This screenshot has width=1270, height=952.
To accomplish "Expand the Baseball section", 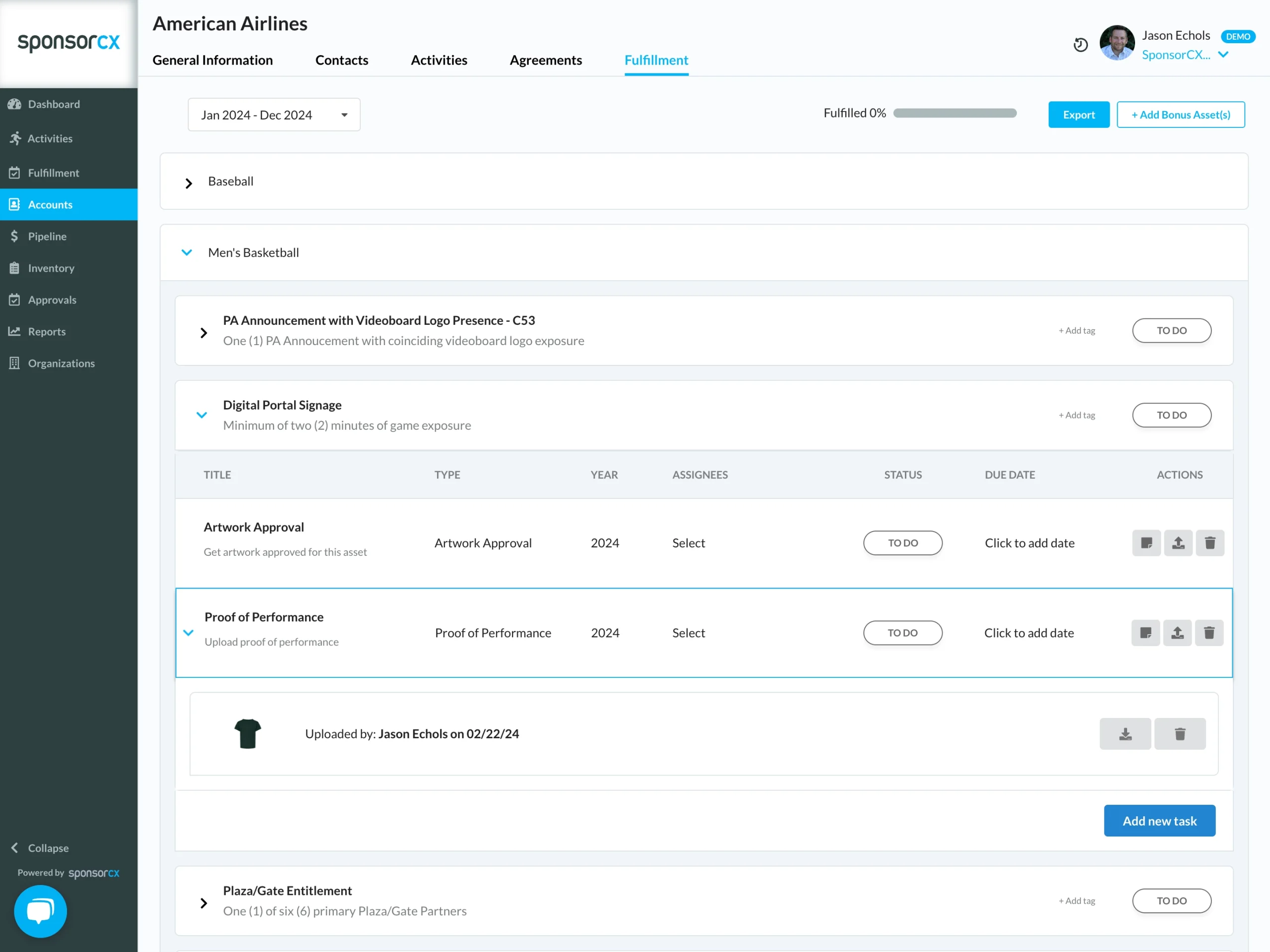I will [x=189, y=183].
